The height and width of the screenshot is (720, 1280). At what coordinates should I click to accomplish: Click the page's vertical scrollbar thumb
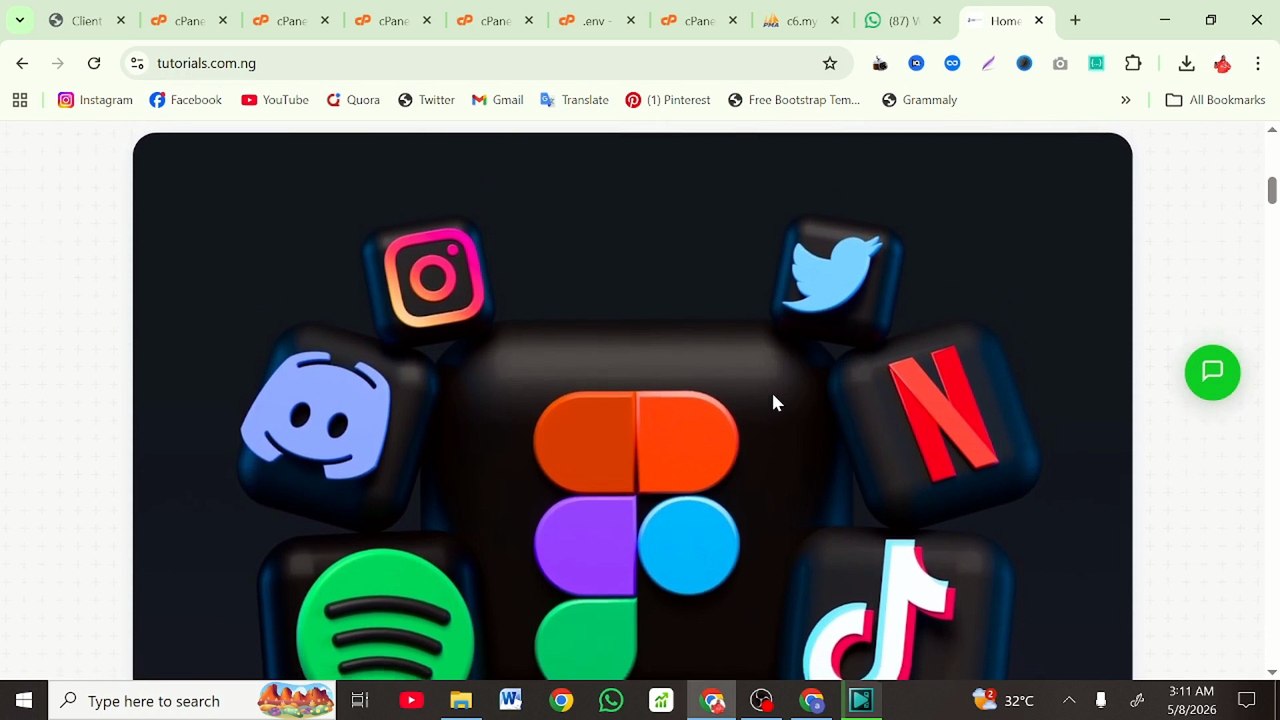pos(1272,190)
